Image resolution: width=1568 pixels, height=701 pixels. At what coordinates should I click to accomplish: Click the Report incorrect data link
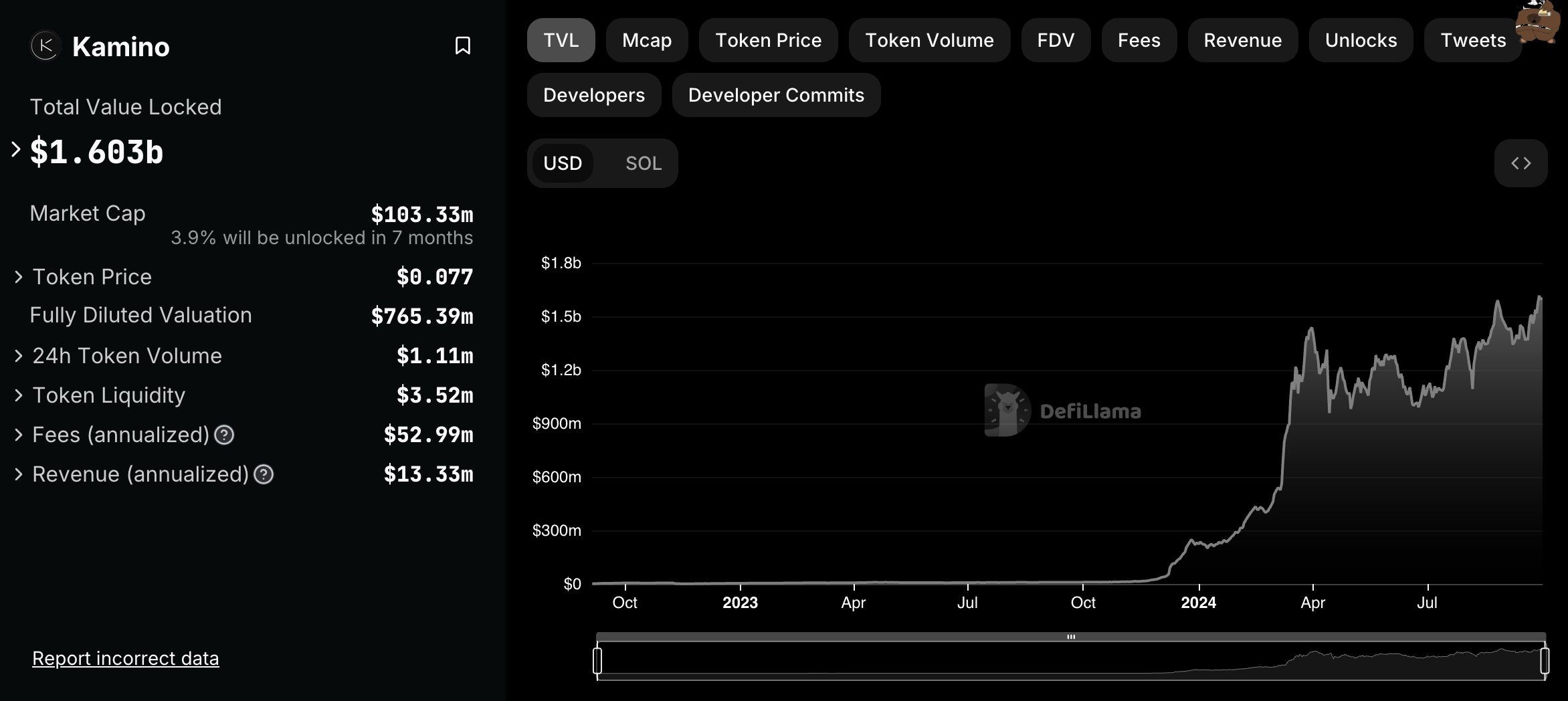[x=126, y=659]
